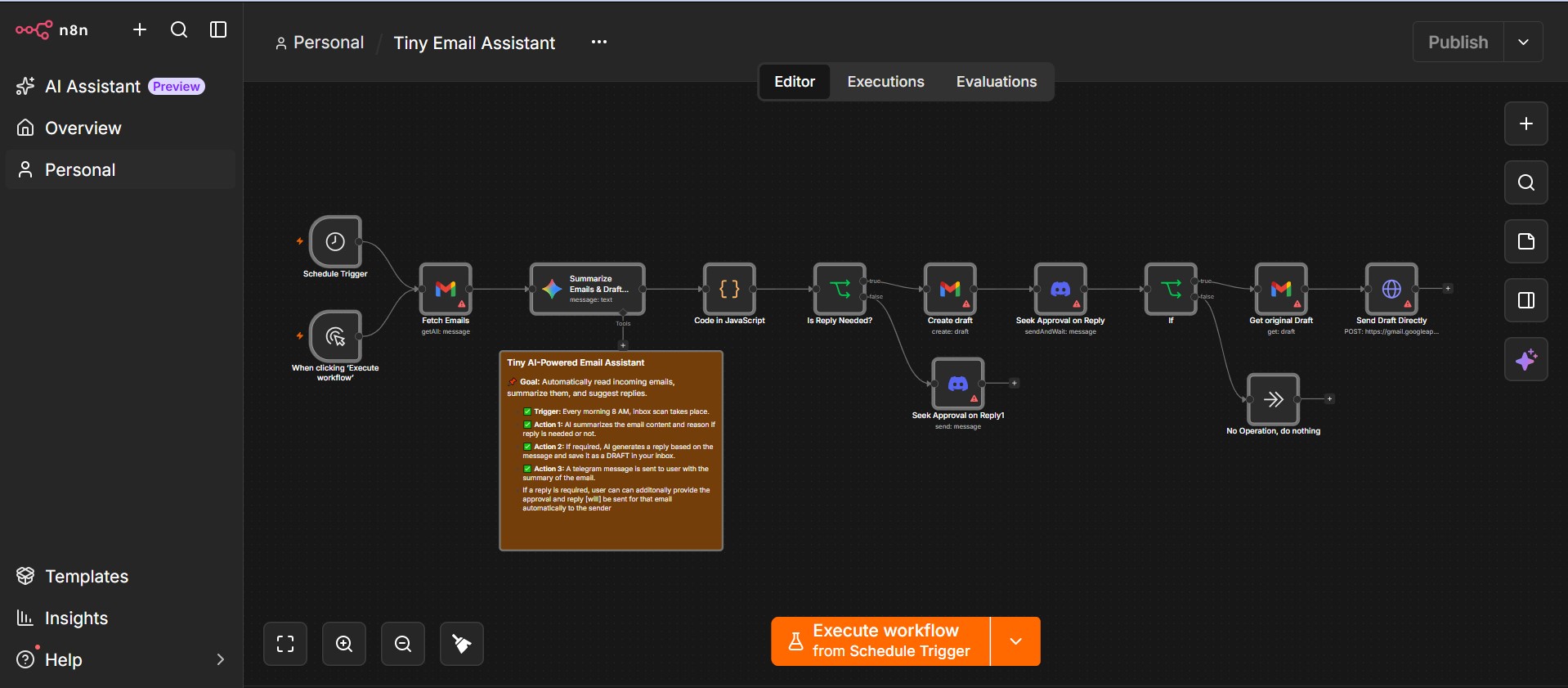Fit workflow to view

(285, 644)
